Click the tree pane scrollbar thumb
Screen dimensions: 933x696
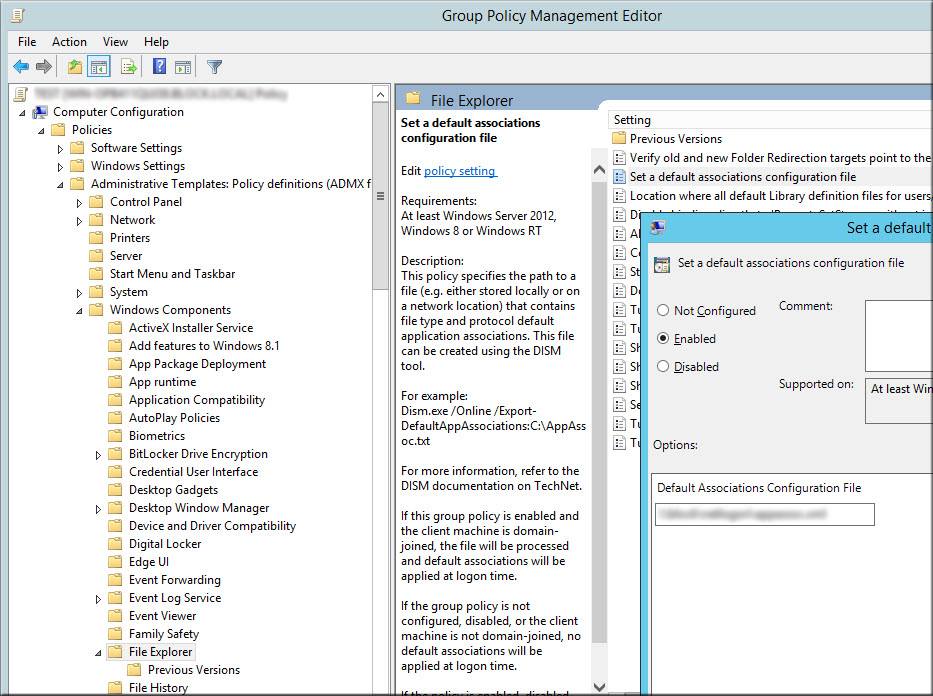coord(380,196)
